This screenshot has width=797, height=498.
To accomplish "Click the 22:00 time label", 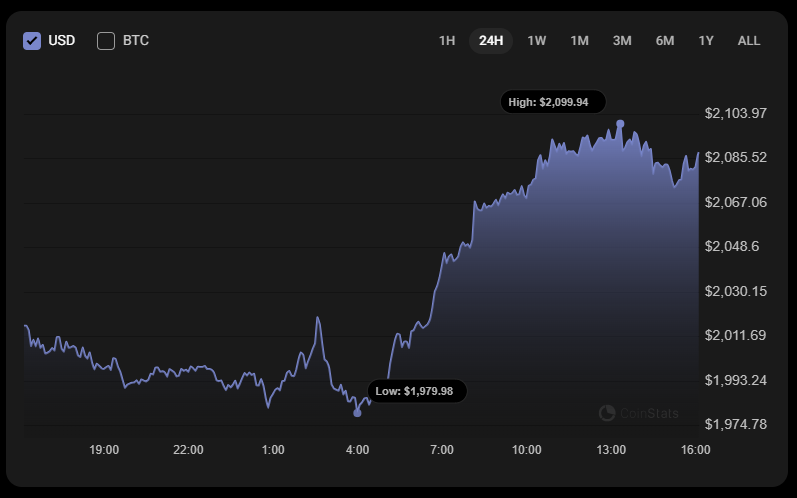I will tap(188, 450).
